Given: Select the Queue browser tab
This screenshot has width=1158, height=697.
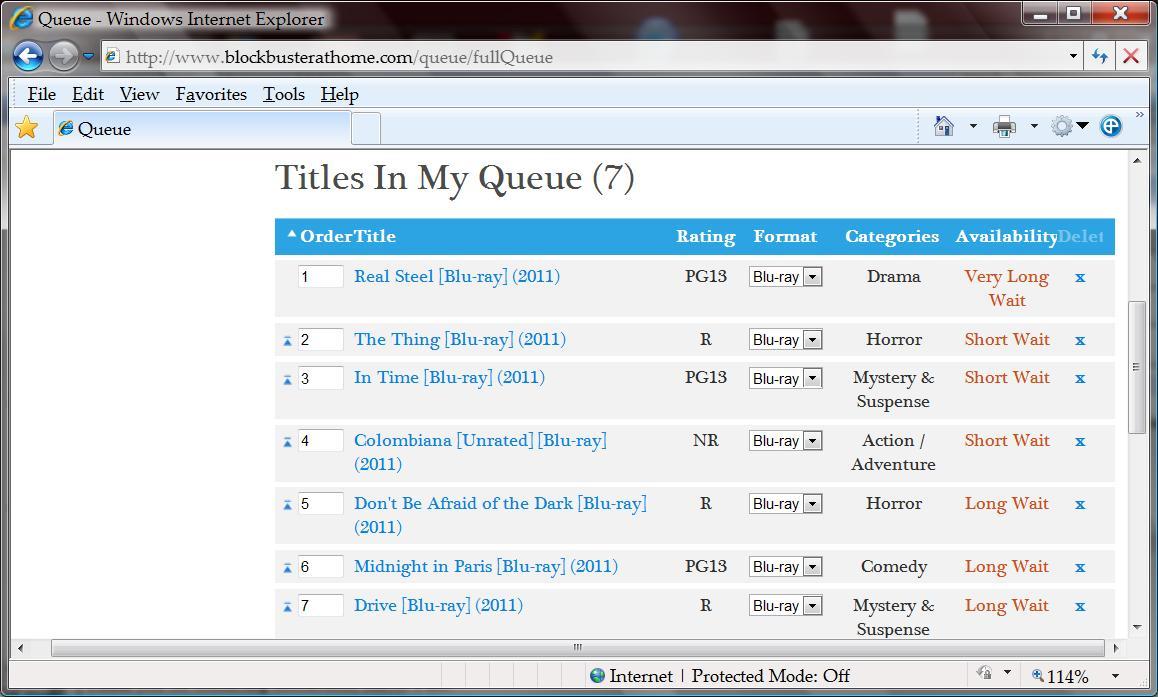Looking at the screenshot, I should pyautogui.click(x=202, y=128).
